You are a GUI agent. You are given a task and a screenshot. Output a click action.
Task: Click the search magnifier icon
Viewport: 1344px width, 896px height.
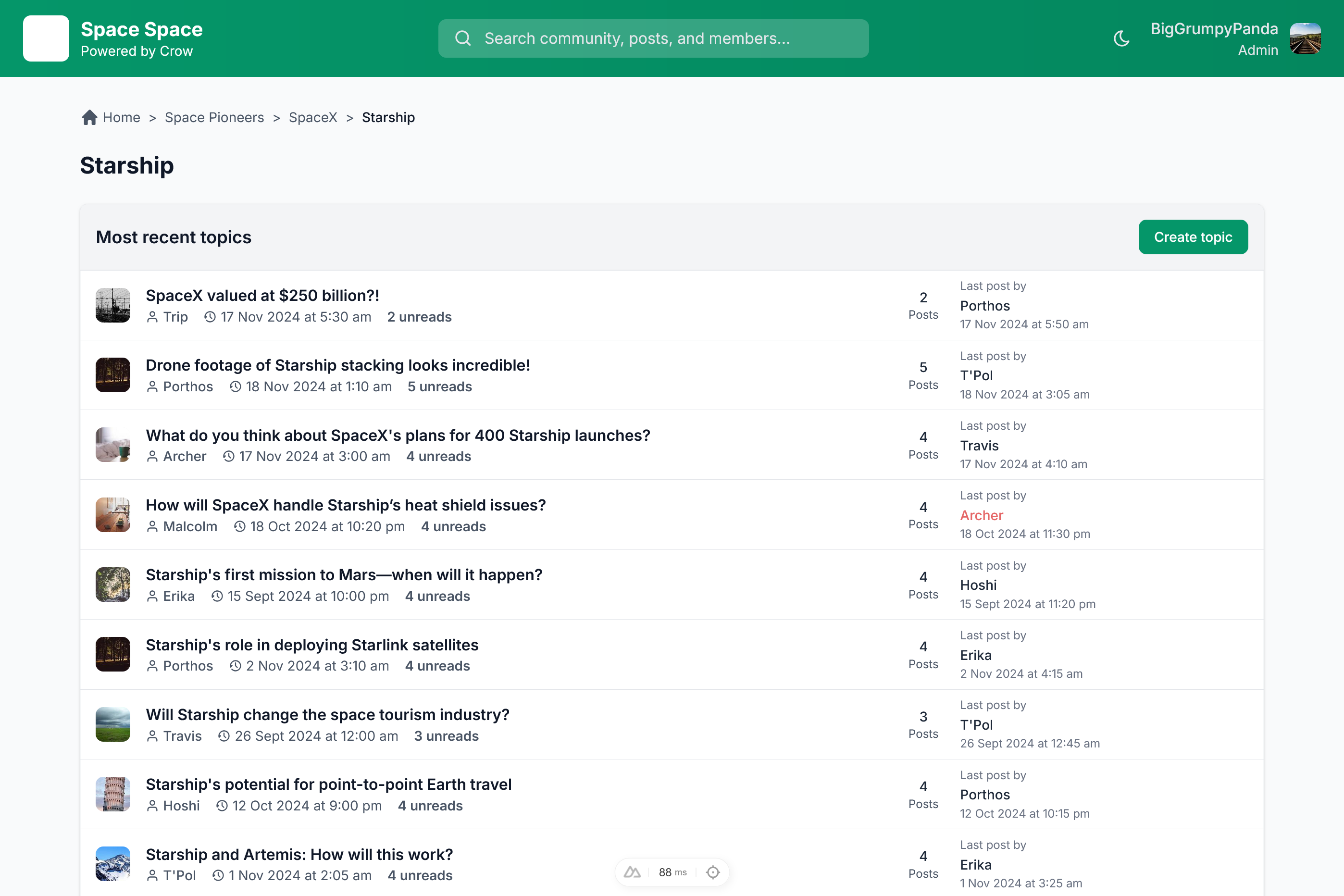pos(463,38)
